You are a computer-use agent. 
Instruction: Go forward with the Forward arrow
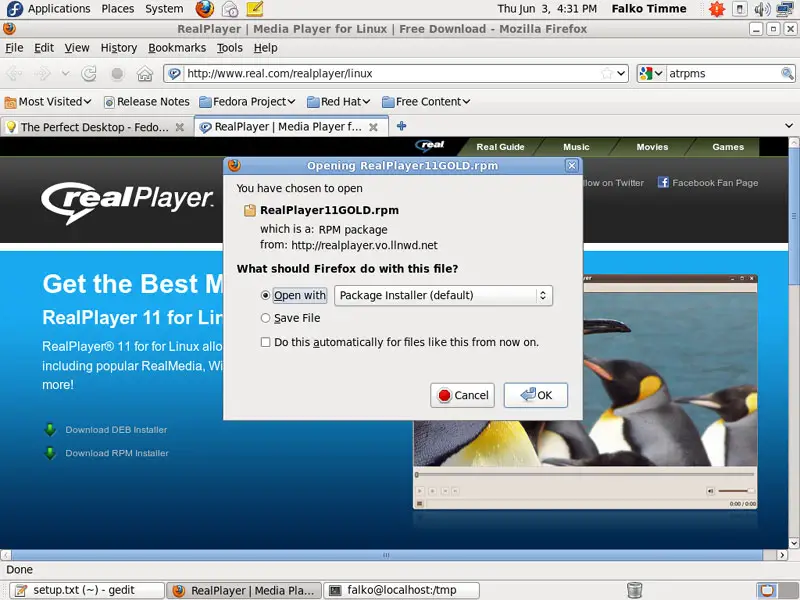coord(42,73)
